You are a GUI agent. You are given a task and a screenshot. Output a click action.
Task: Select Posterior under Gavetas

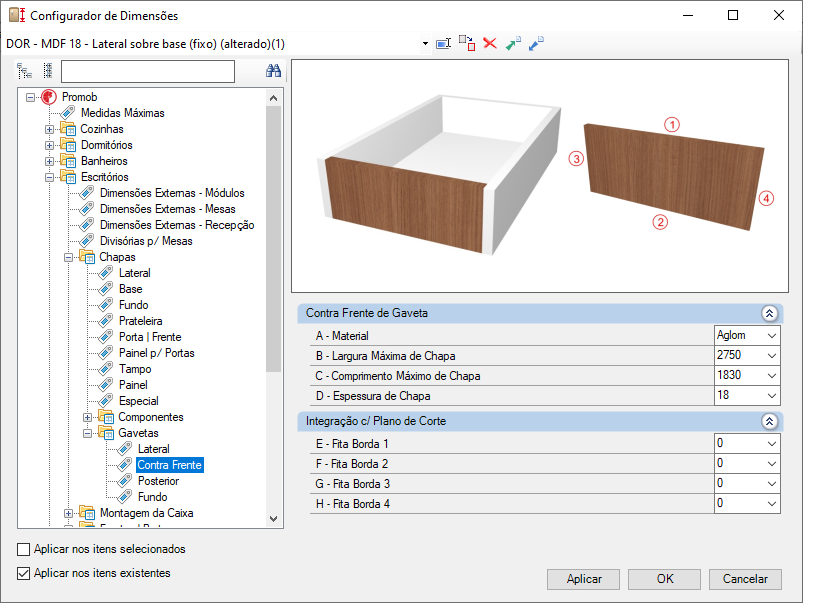(x=158, y=481)
